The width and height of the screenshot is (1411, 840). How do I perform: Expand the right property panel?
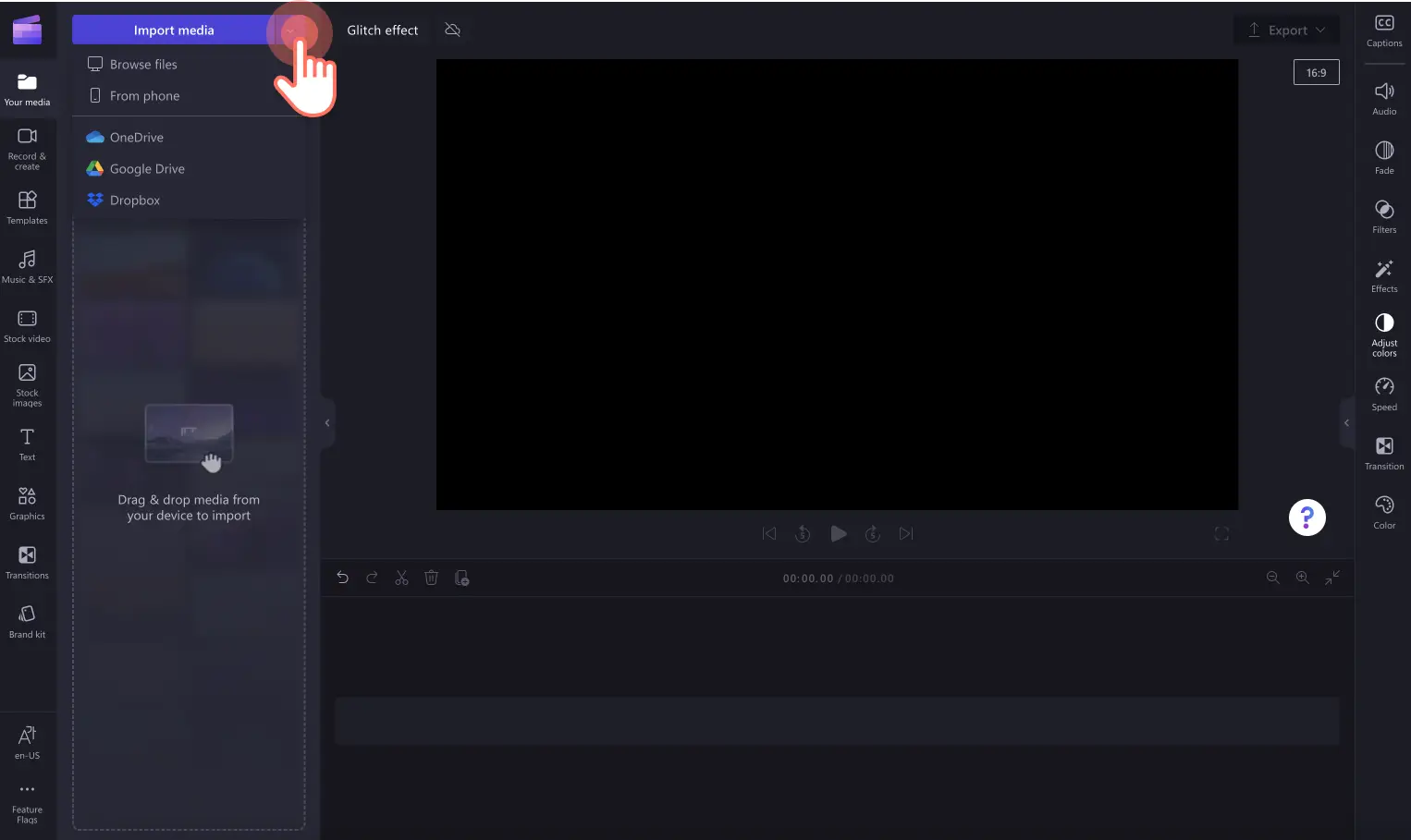click(x=1346, y=422)
